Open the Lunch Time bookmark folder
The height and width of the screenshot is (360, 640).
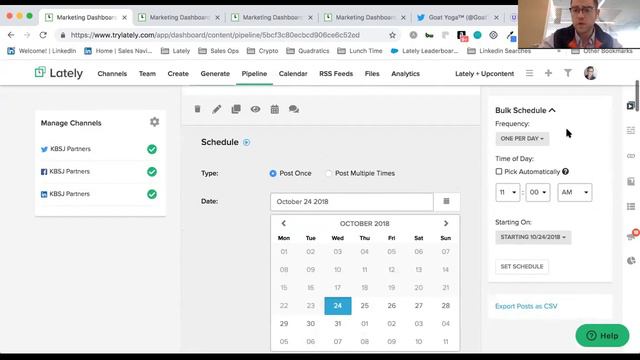[x=360, y=51]
